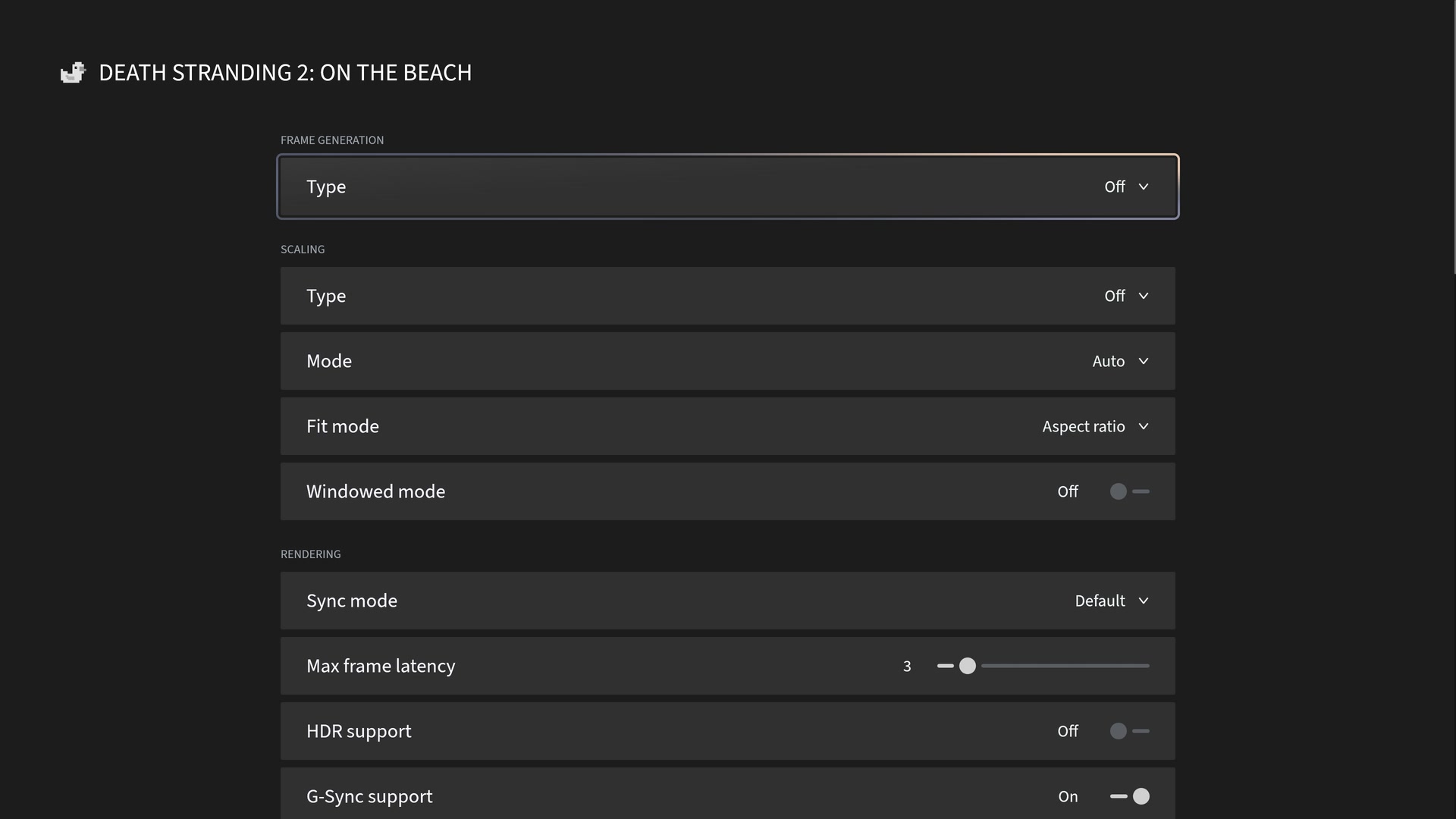Enable the HDR support switch
The width and height of the screenshot is (1456, 819).
pos(1129,731)
